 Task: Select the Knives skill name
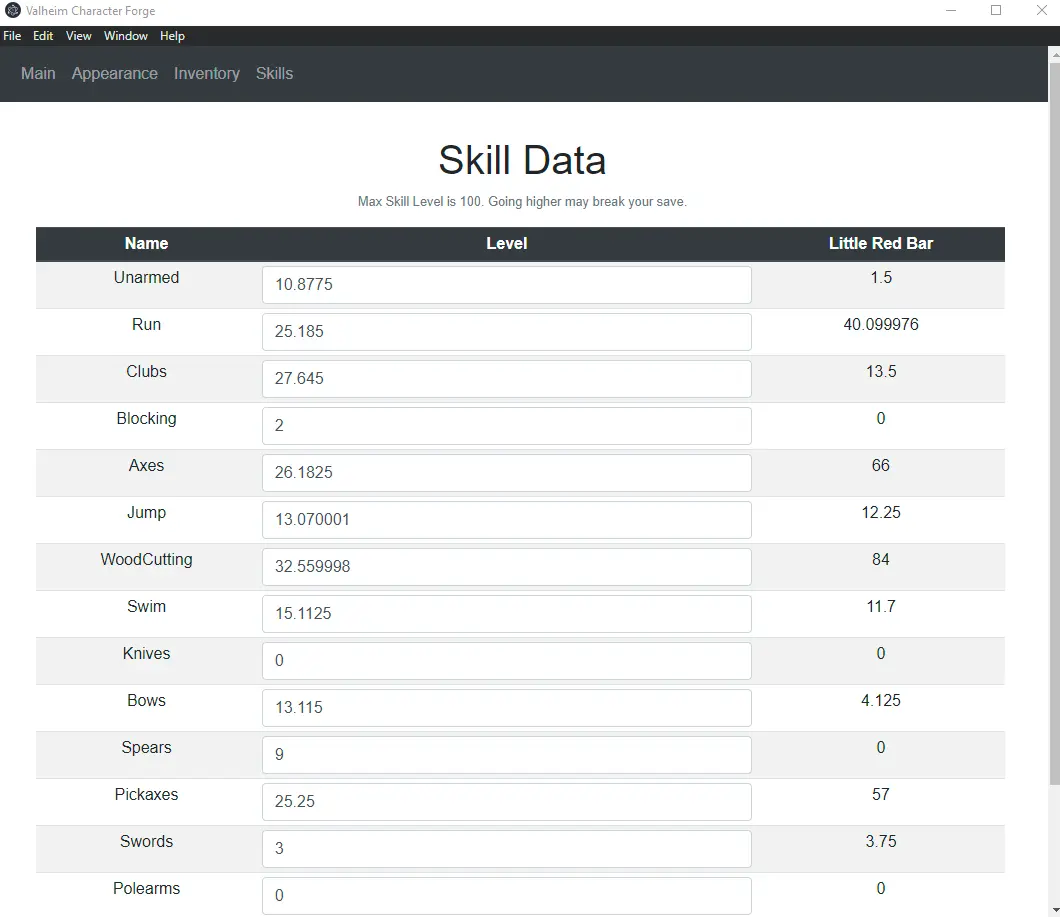(147, 653)
